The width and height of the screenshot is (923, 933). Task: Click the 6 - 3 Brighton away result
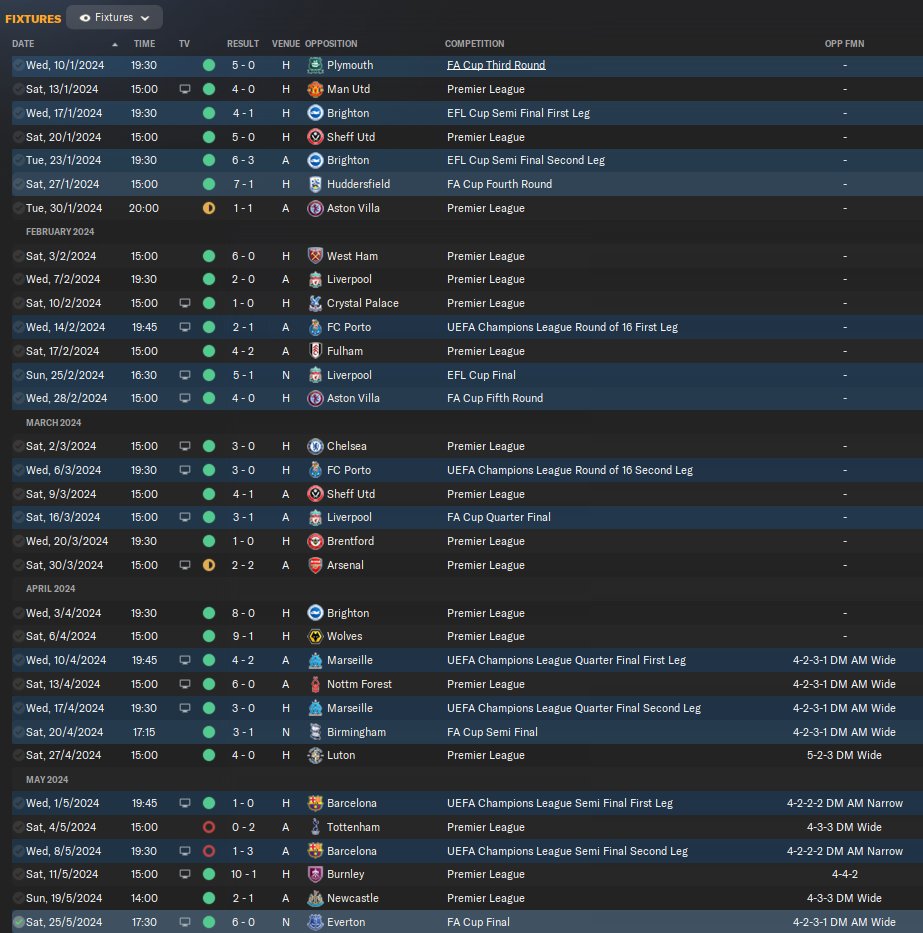click(x=243, y=160)
